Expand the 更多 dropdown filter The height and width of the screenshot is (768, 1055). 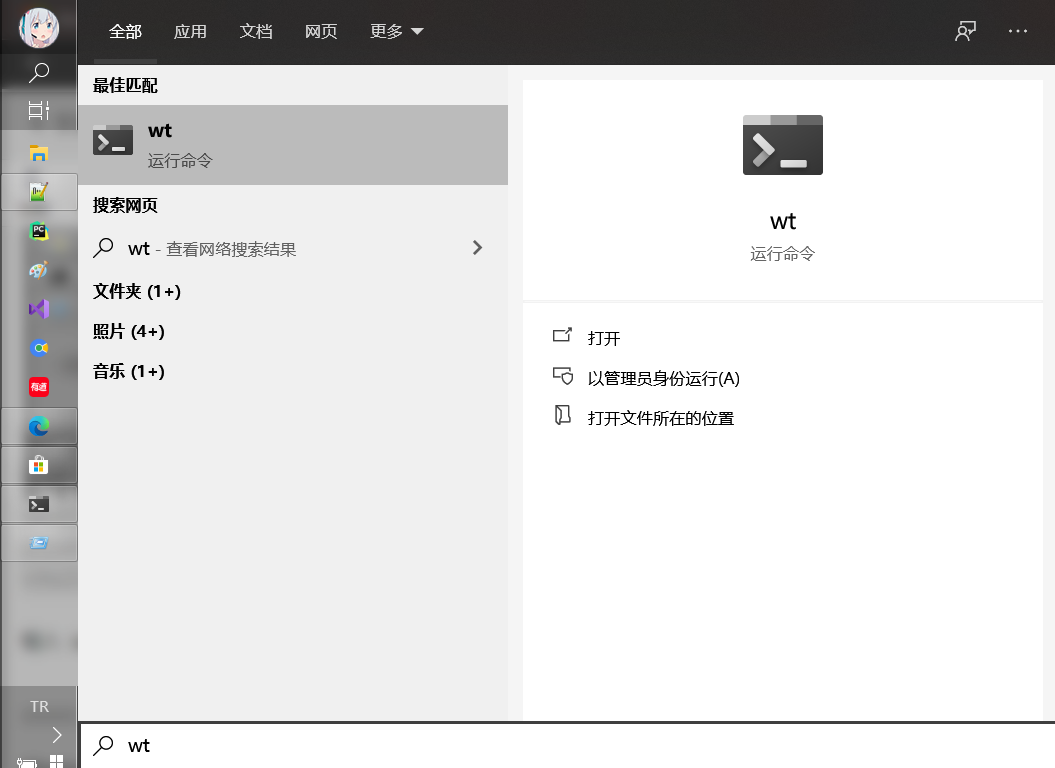pyautogui.click(x=396, y=31)
